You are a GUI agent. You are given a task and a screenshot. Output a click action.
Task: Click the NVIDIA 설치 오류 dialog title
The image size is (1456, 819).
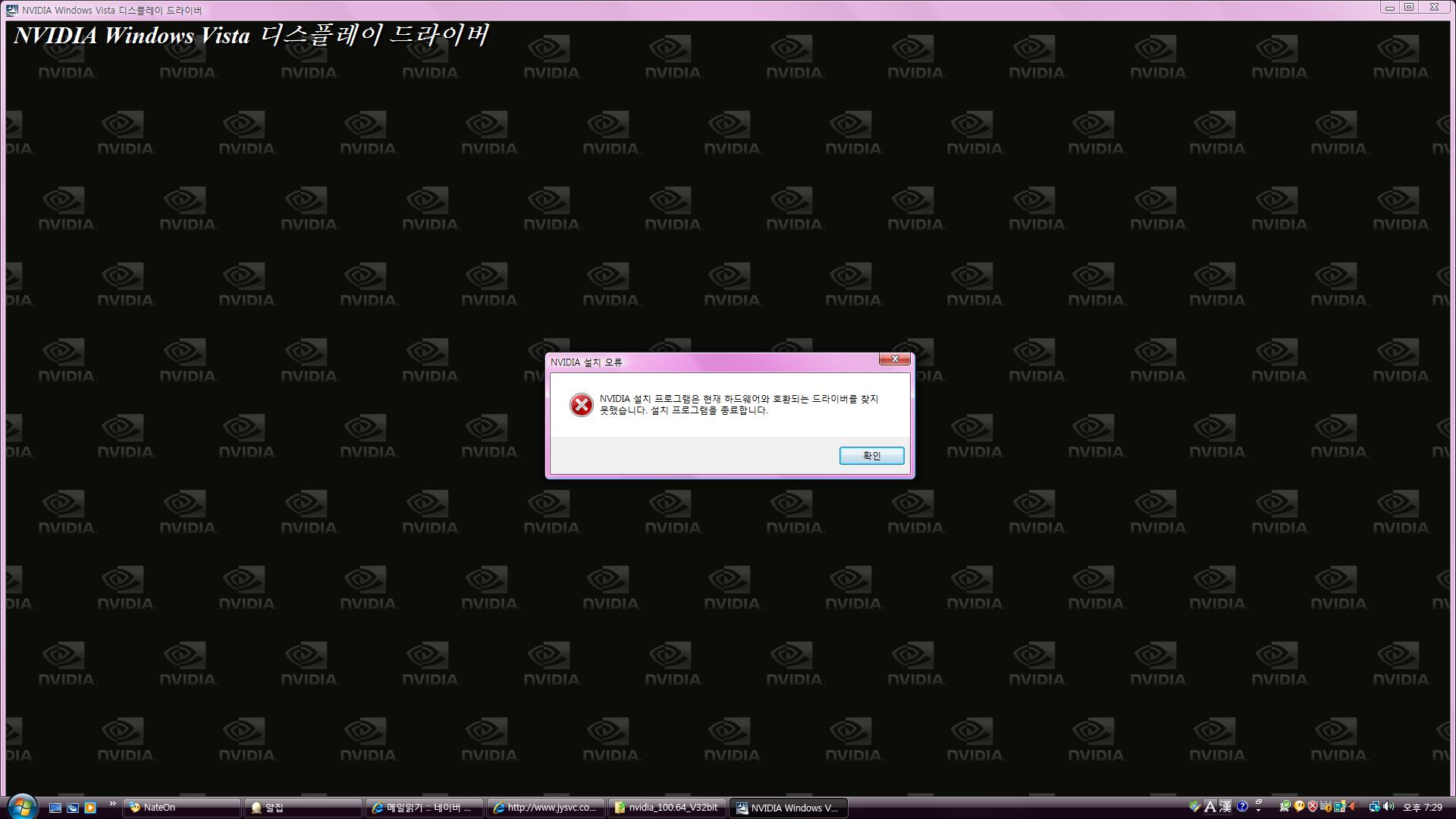point(586,362)
